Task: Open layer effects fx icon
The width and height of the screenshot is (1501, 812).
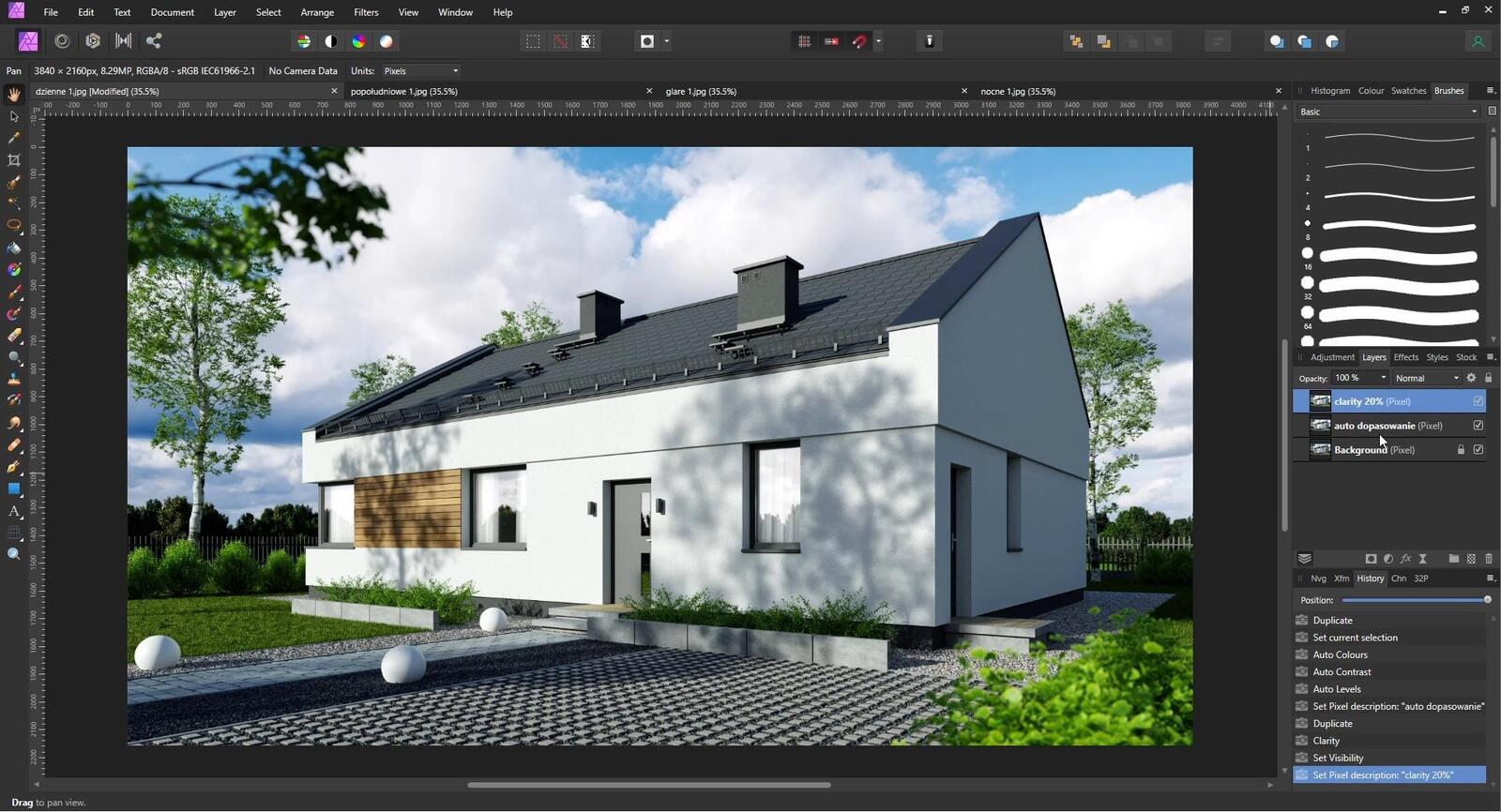Action: click(1405, 559)
